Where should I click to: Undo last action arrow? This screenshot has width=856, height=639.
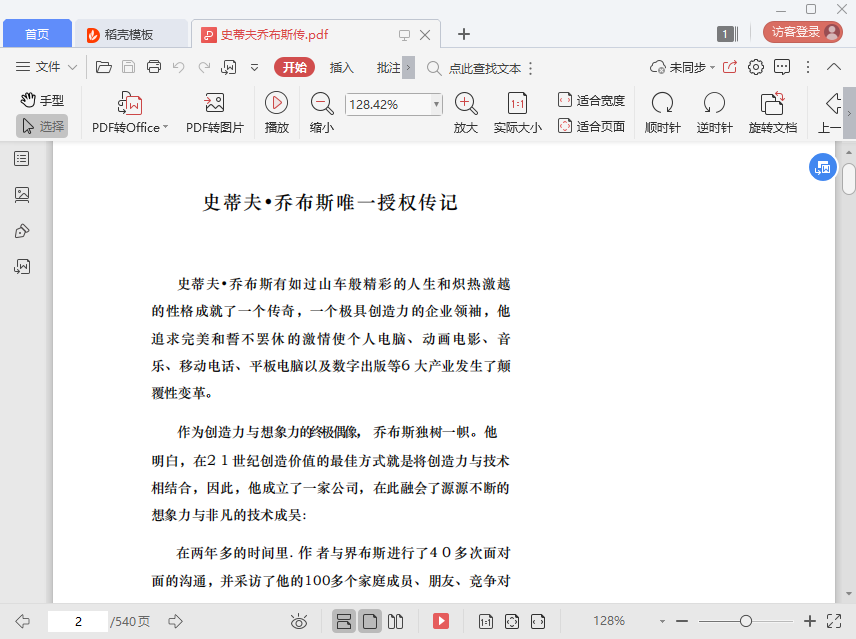[178, 67]
